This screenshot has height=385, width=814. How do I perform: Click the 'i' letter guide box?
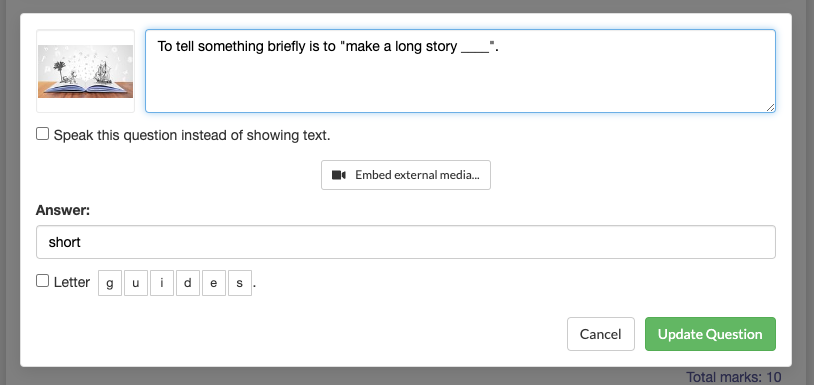coord(162,283)
